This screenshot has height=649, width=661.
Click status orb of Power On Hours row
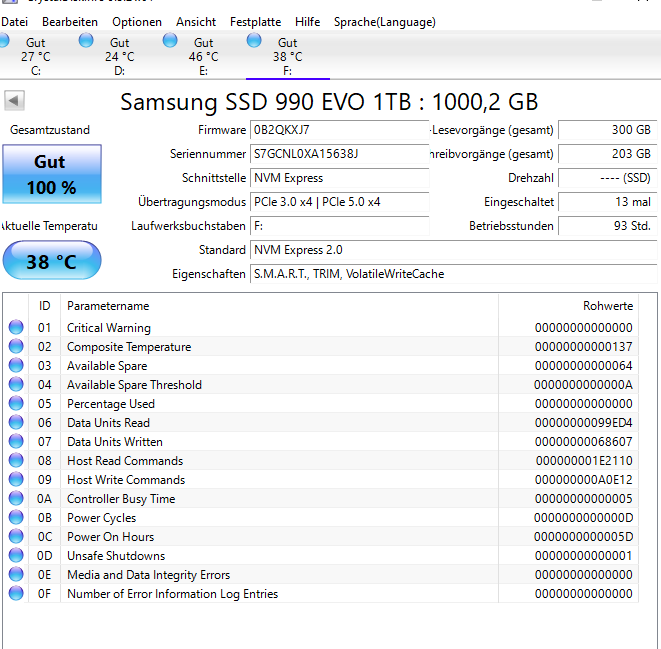pos(16,536)
